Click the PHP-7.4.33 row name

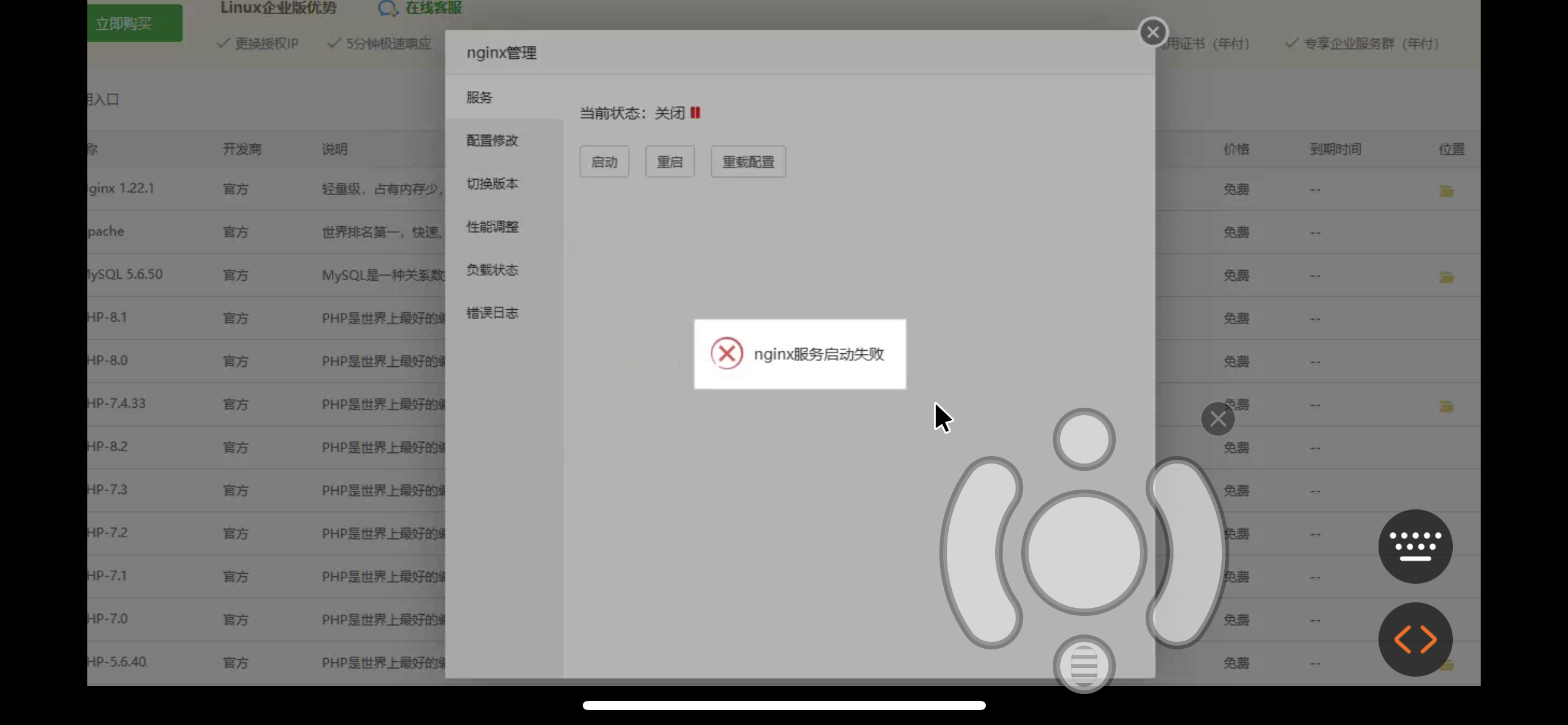(x=116, y=403)
